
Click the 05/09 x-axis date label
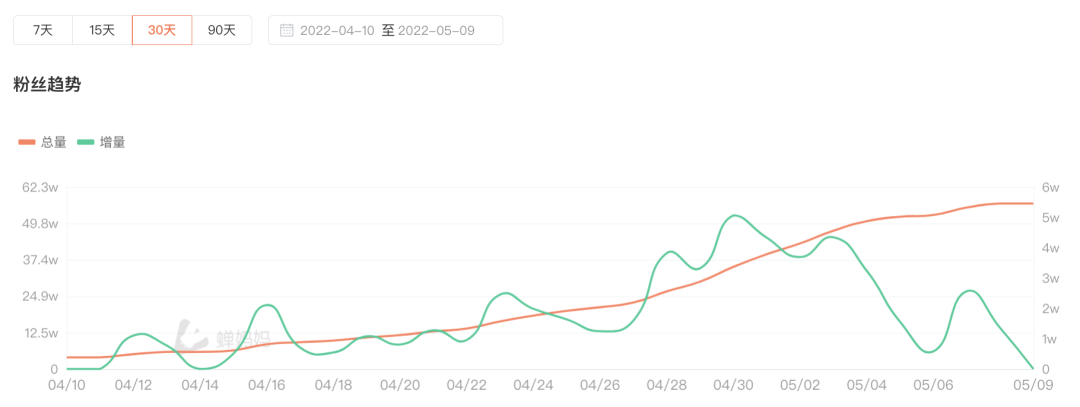1032,385
